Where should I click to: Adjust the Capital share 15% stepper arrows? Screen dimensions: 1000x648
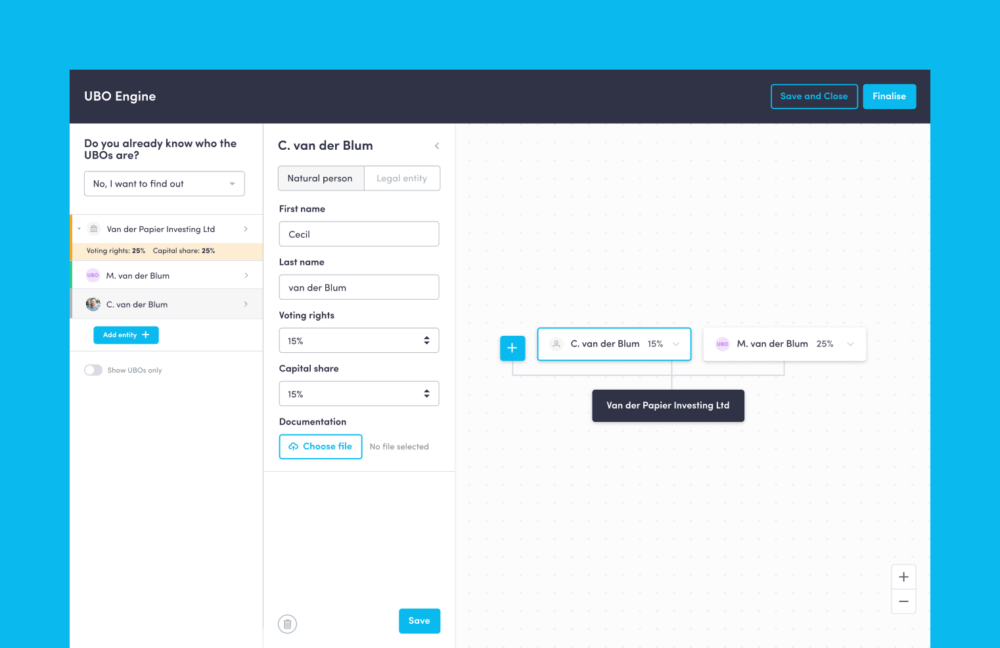tap(427, 394)
